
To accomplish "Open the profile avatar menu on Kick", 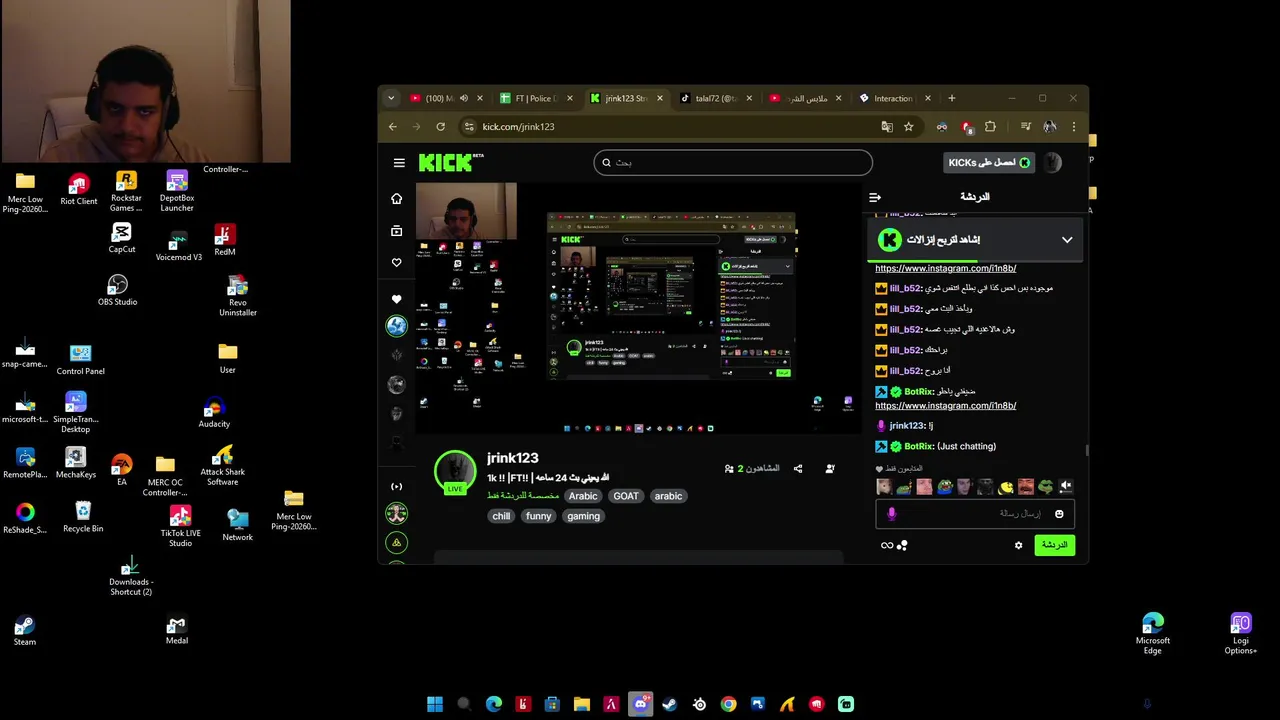I will (x=1053, y=163).
